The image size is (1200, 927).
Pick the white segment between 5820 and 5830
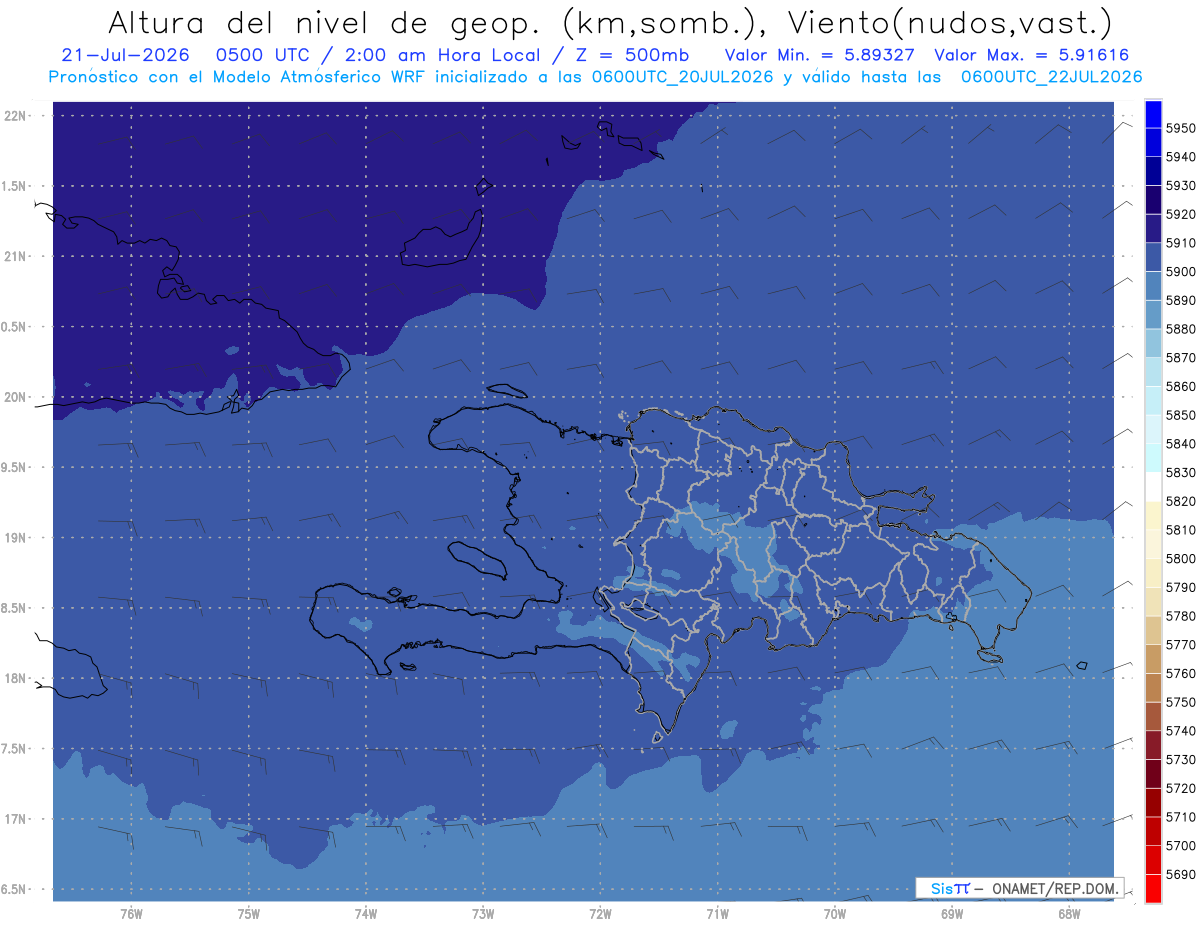(1153, 487)
